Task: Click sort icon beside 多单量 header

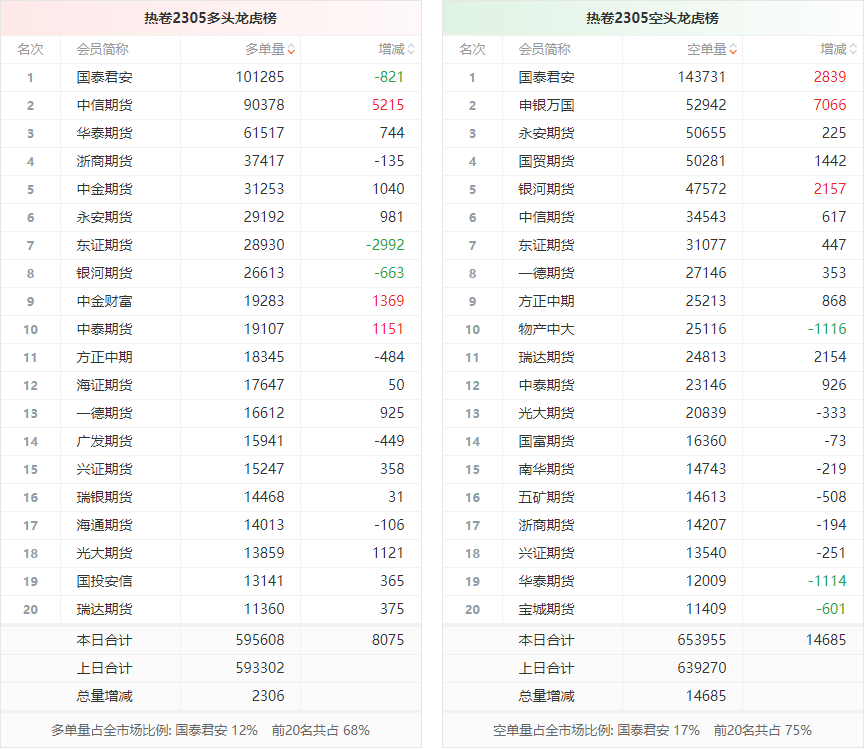Action: point(291,49)
